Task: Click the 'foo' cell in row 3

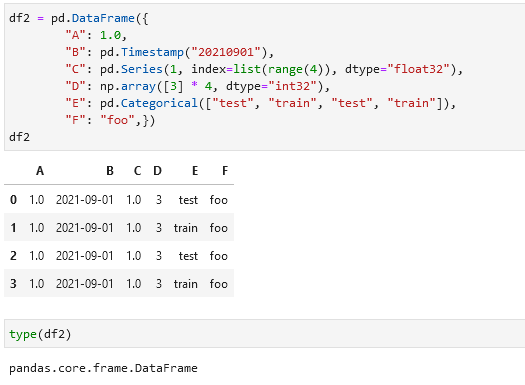Action: [219, 284]
